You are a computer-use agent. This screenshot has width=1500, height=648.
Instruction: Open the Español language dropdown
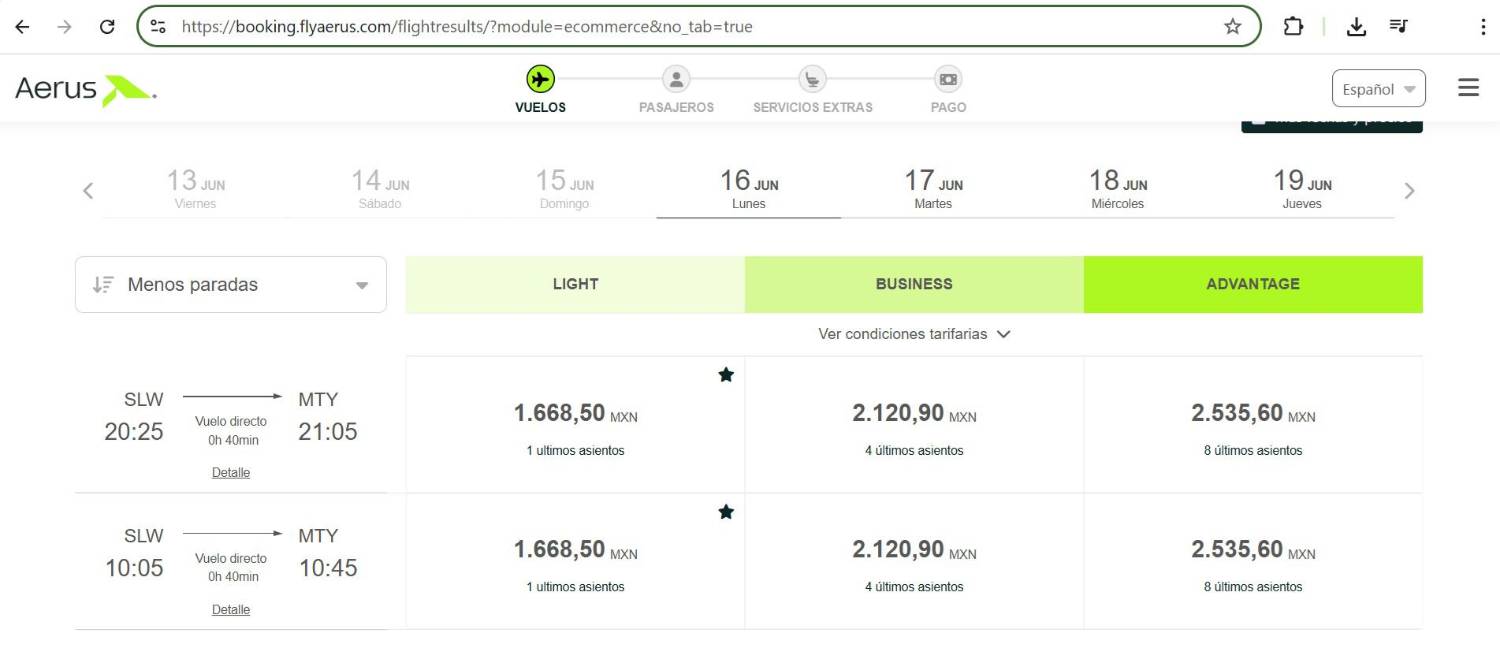click(1378, 89)
